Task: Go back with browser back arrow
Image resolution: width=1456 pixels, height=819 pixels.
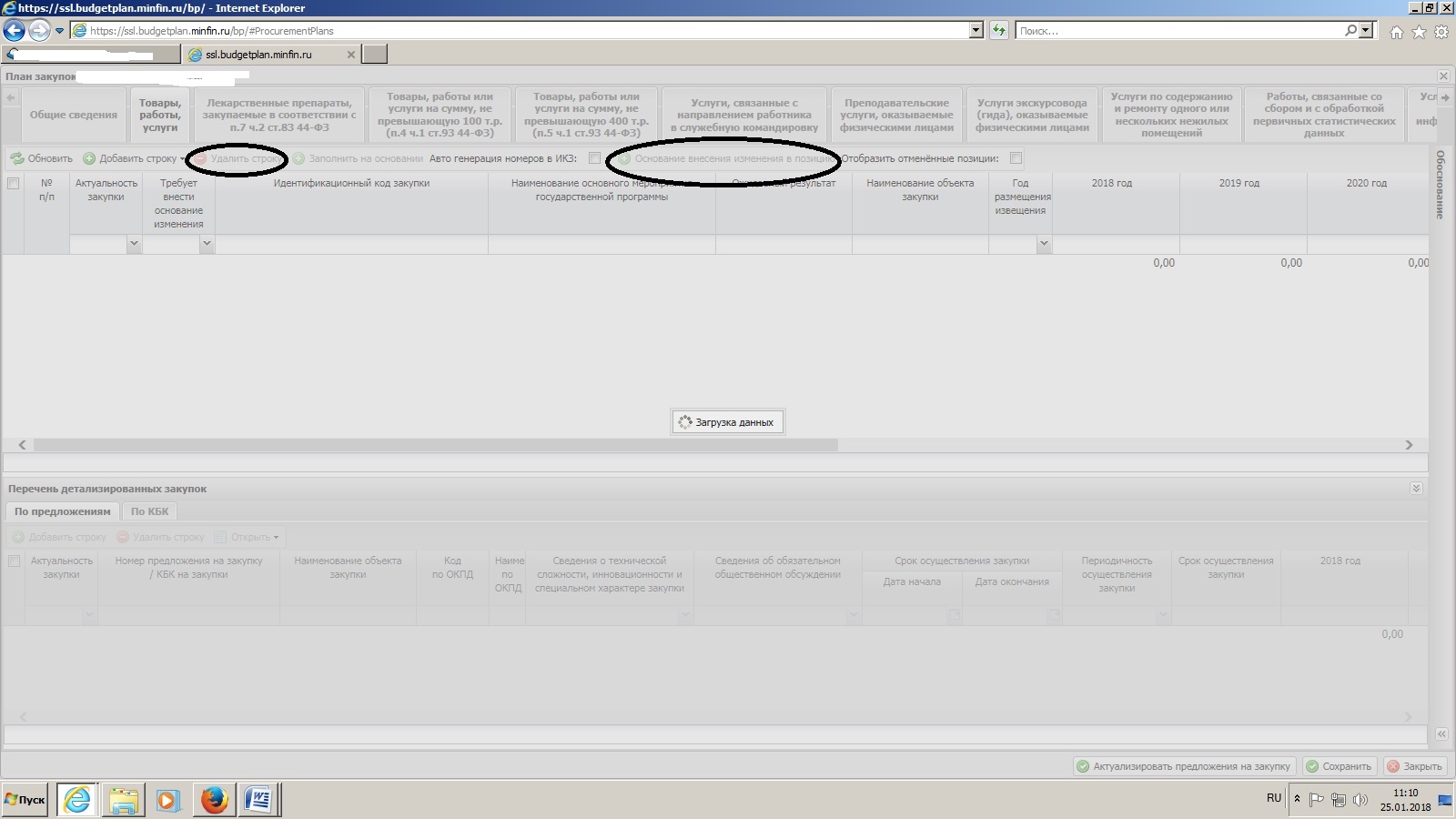Action: [14, 31]
